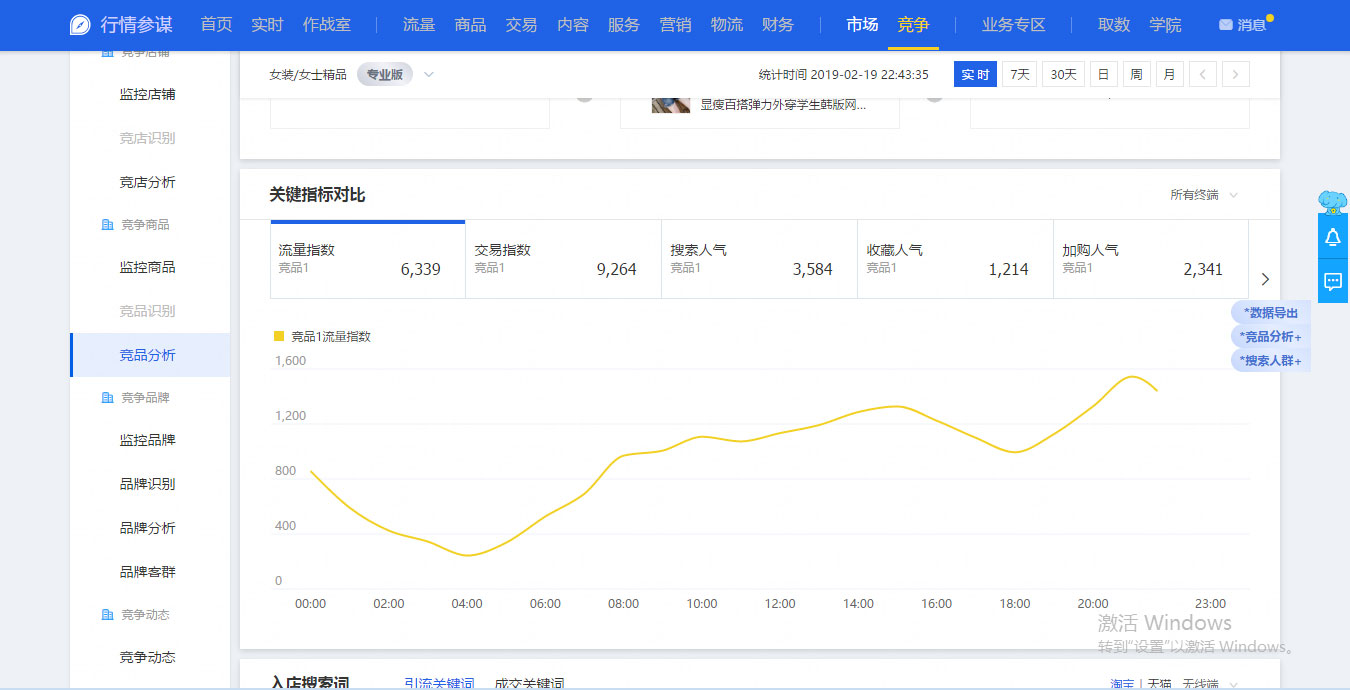Switch to 成交关键词 tab

tap(529, 683)
